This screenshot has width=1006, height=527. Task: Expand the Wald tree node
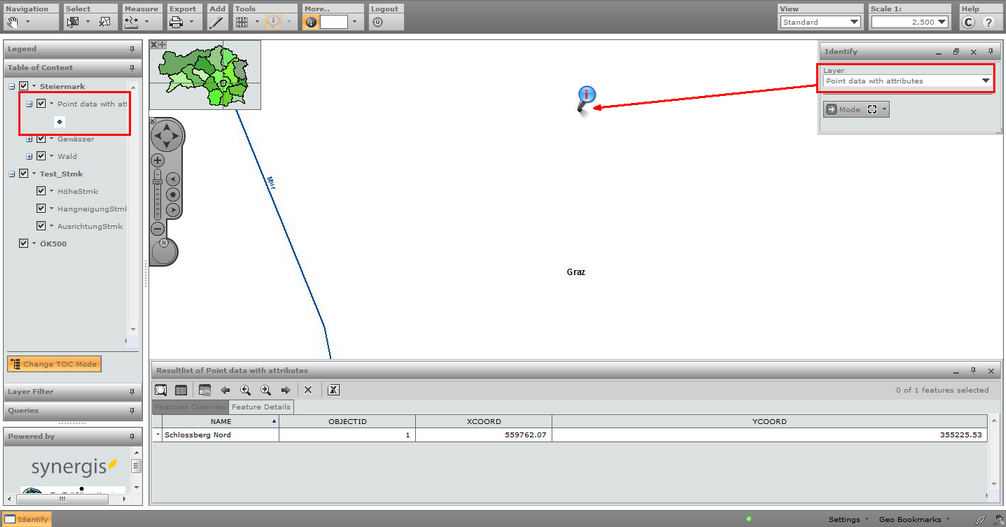pyautogui.click(x=30, y=156)
